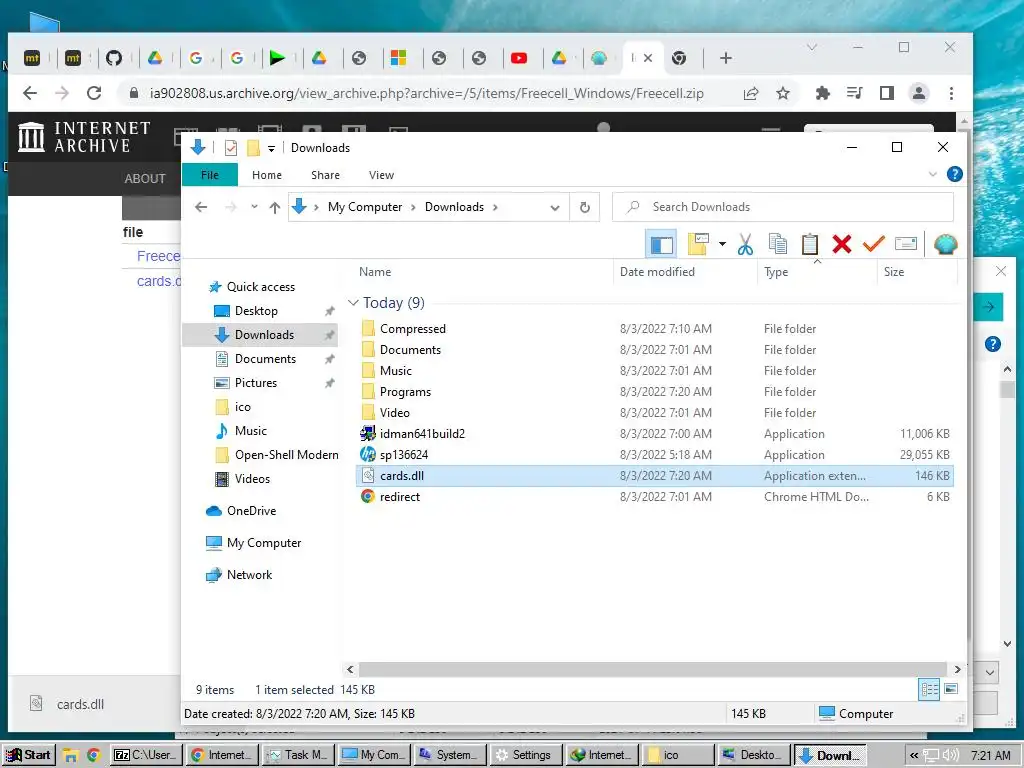
Task: Sort by Name column header
Action: tap(375, 272)
